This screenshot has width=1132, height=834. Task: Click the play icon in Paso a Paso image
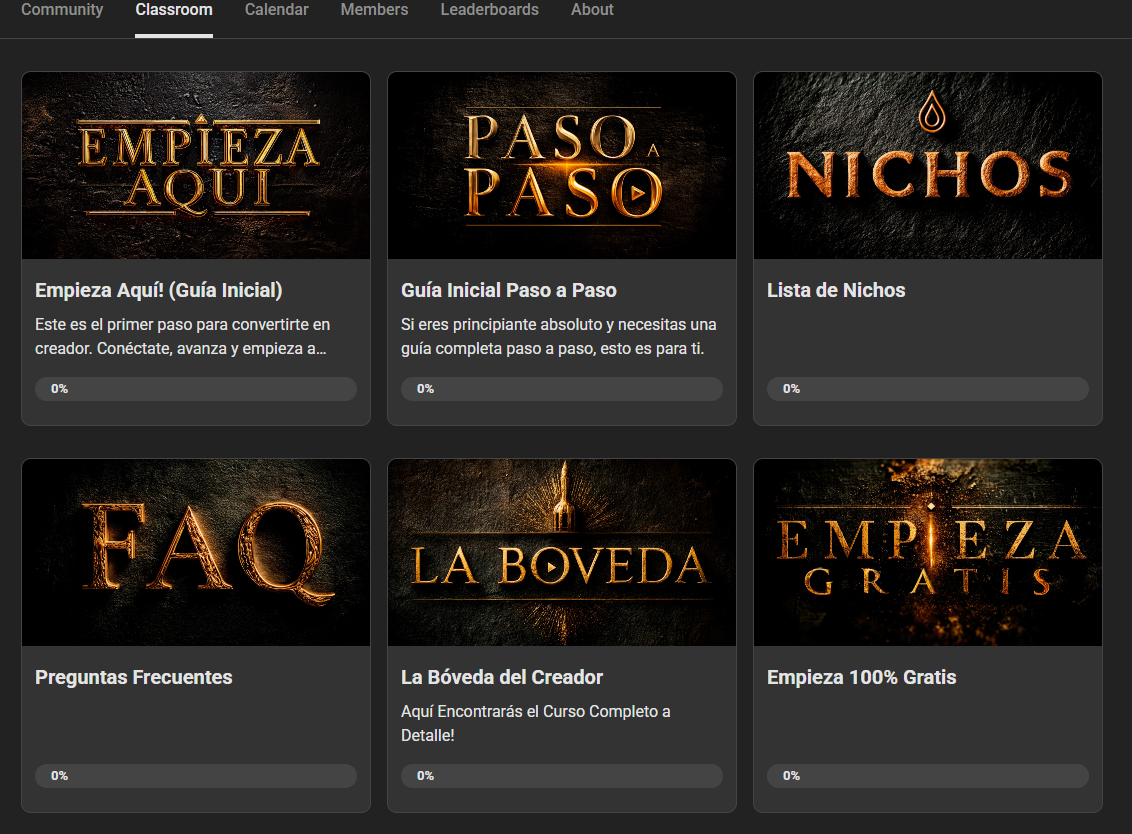coord(637,194)
